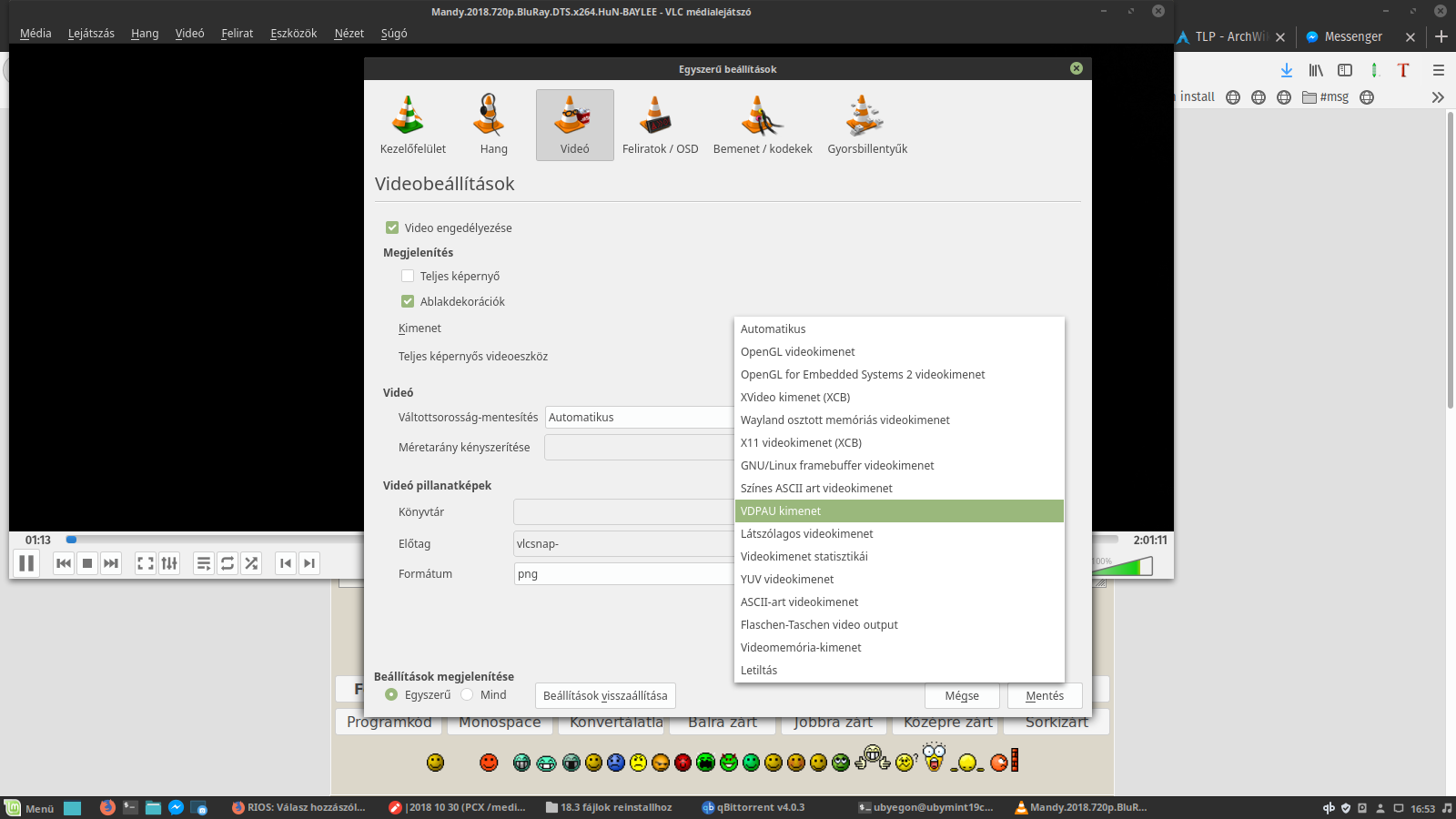Switch to qBittorrent v4.0.3 taskbar window
The image size is (1456, 819).
pyautogui.click(x=753, y=807)
